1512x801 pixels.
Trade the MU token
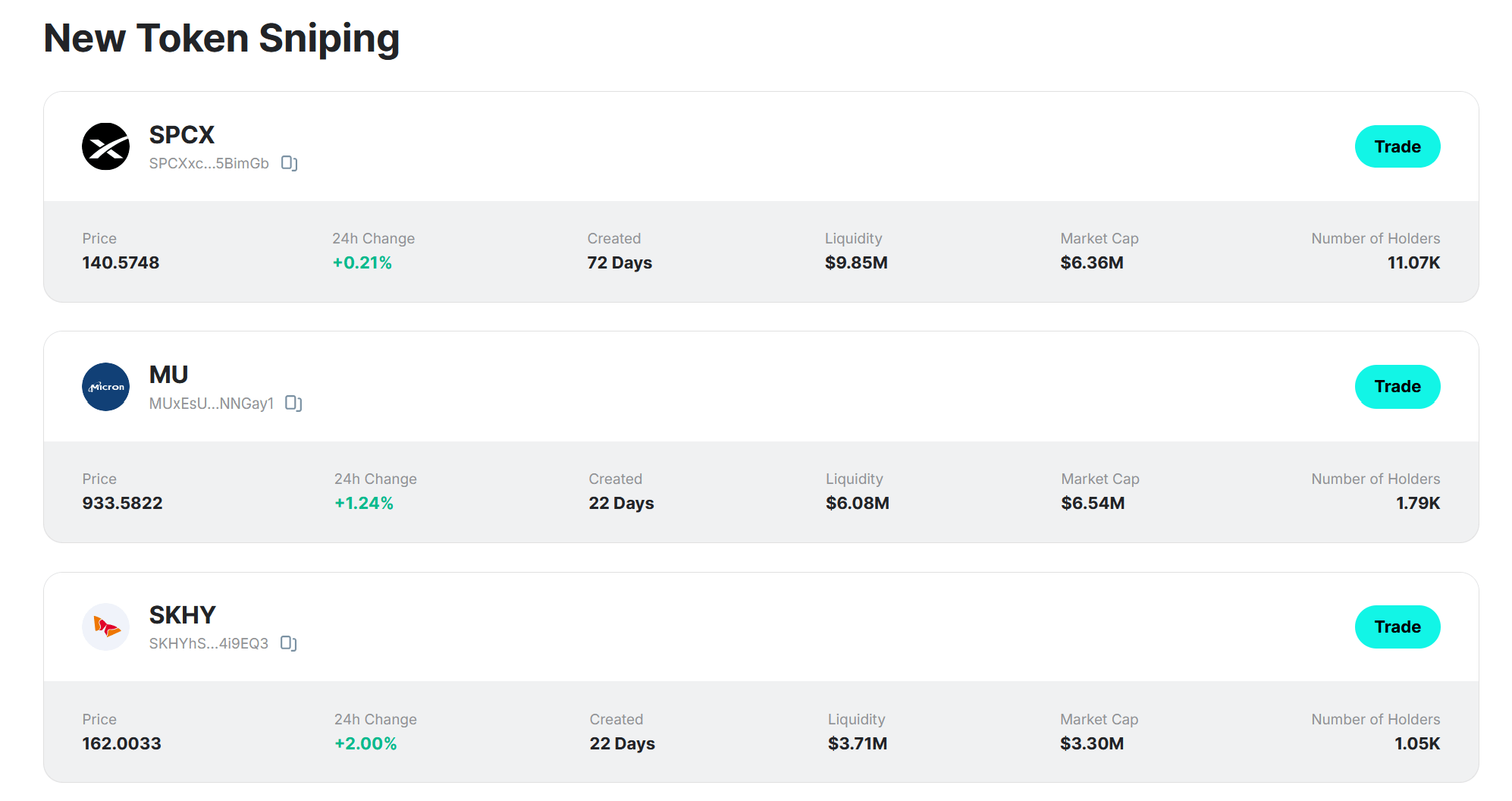(x=1397, y=387)
